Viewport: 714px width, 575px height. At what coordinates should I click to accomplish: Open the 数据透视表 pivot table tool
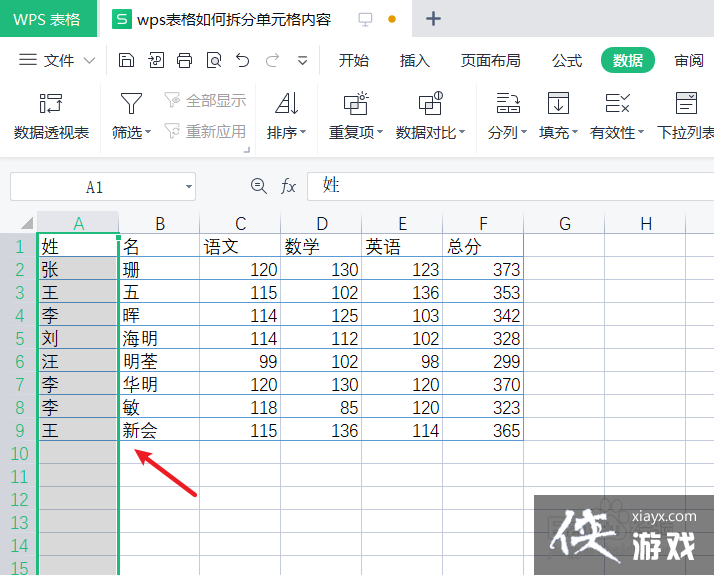coord(51,114)
